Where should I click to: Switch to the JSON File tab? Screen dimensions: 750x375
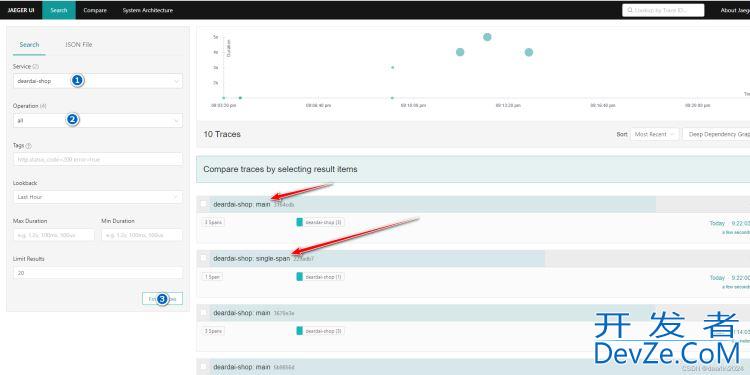click(x=79, y=44)
